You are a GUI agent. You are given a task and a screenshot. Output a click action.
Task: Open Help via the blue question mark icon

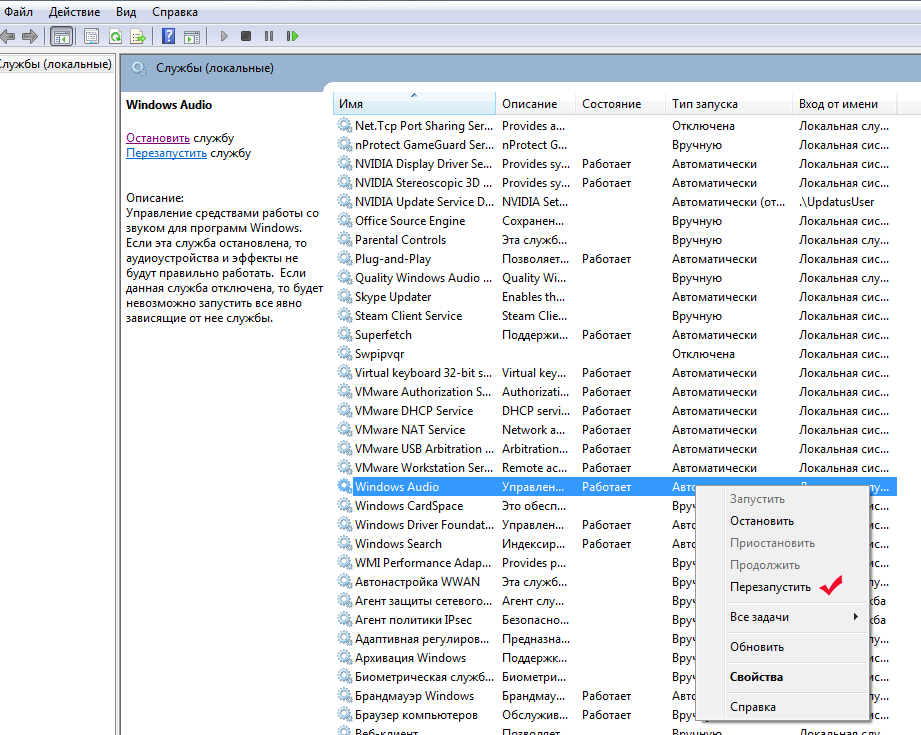[167, 36]
